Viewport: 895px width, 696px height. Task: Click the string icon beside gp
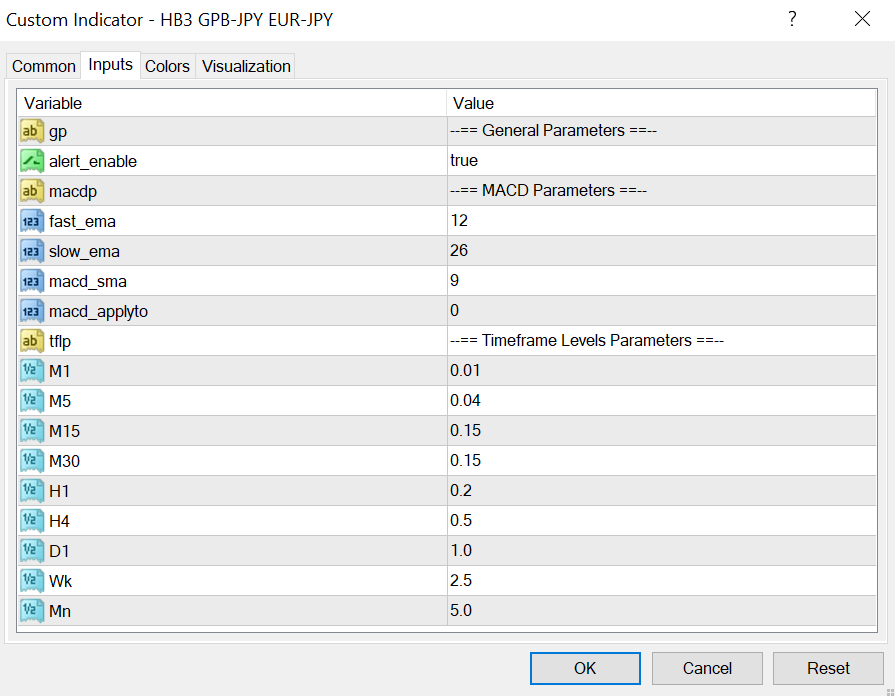pos(32,131)
